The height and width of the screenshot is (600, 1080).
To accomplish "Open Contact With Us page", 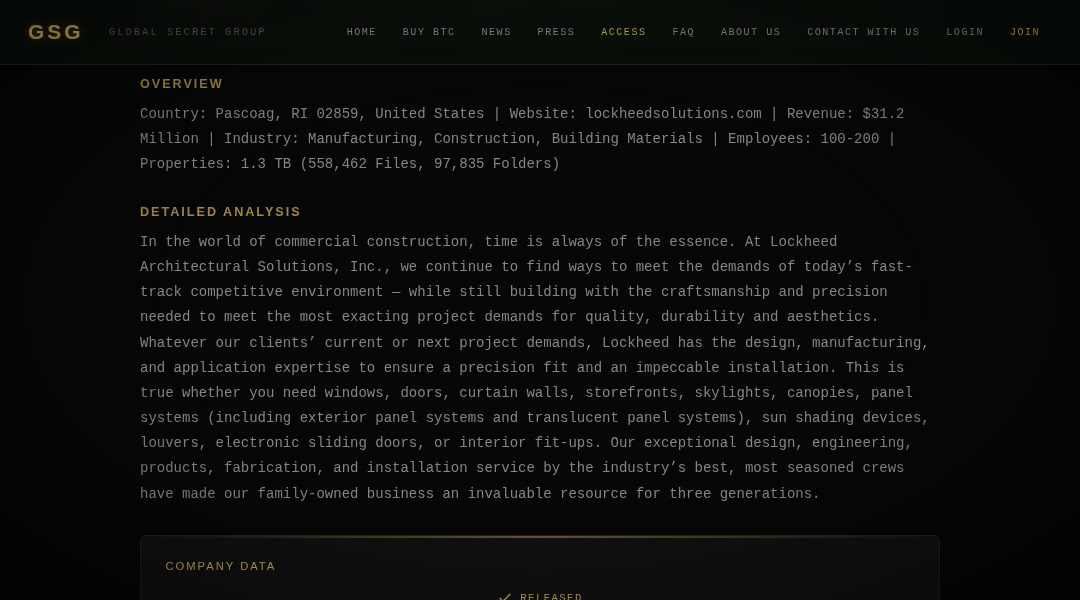I will (863, 32).
